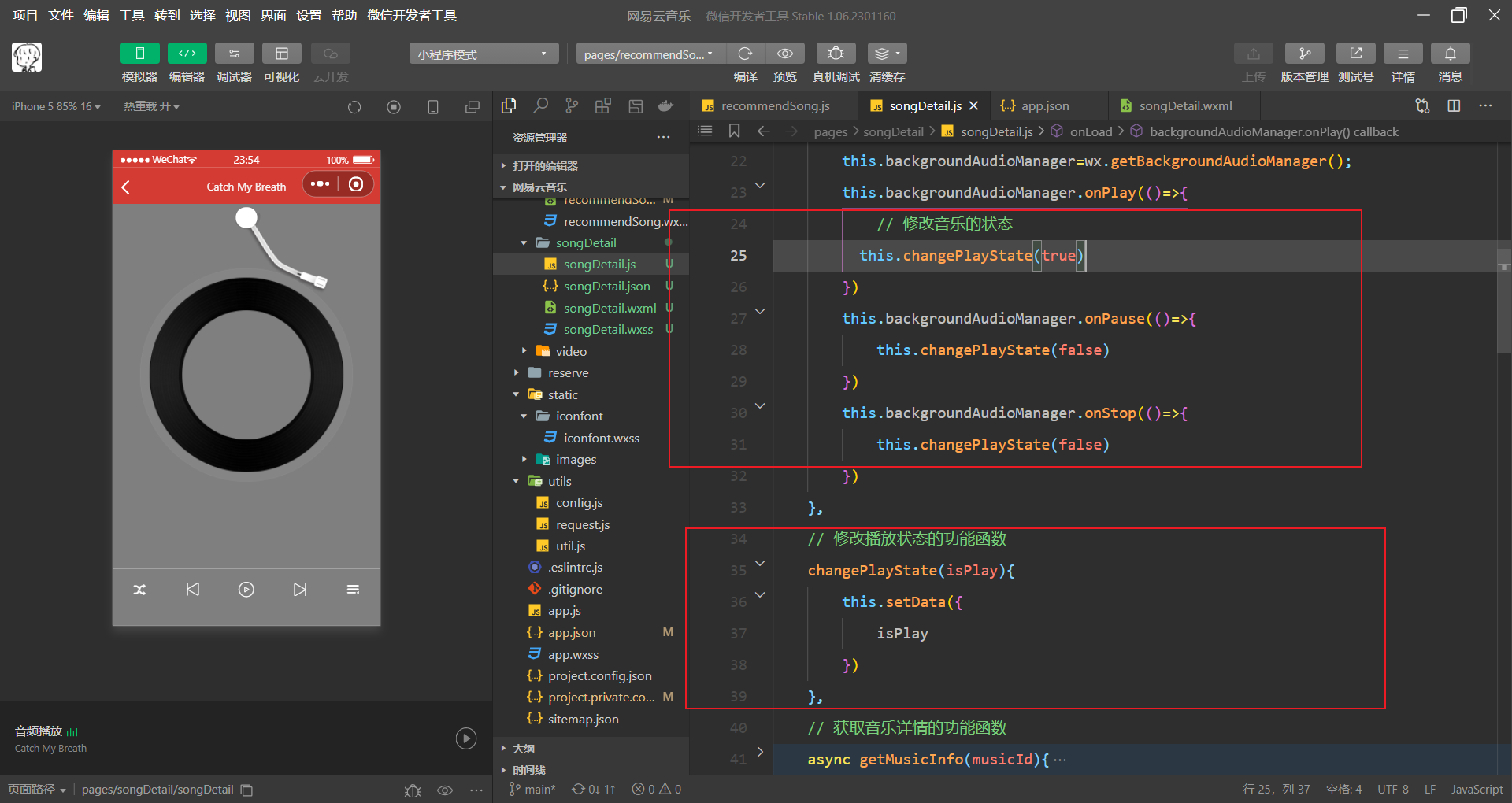Click the 预览 preview eye icon
Screen dimensions: 1512x803
coord(785,54)
